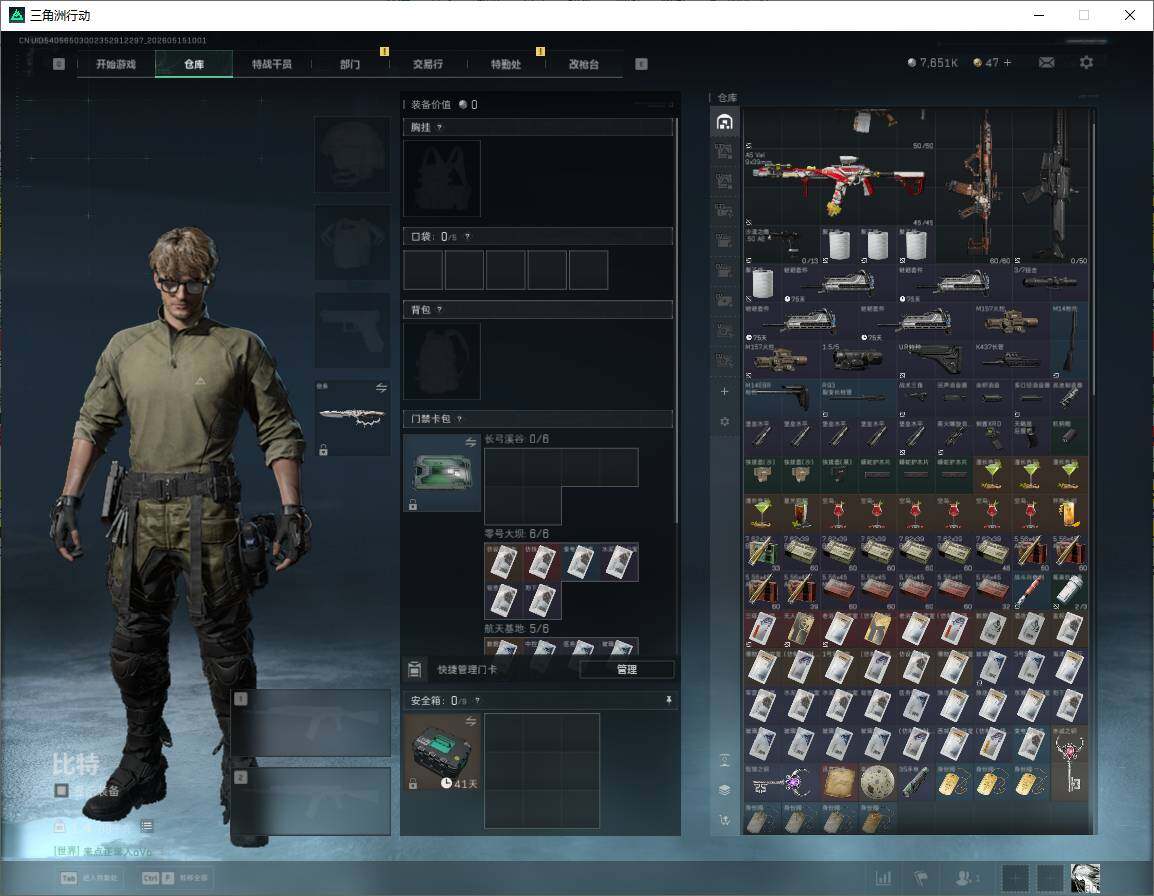Select the black vertical assault rifle

(1051, 186)
